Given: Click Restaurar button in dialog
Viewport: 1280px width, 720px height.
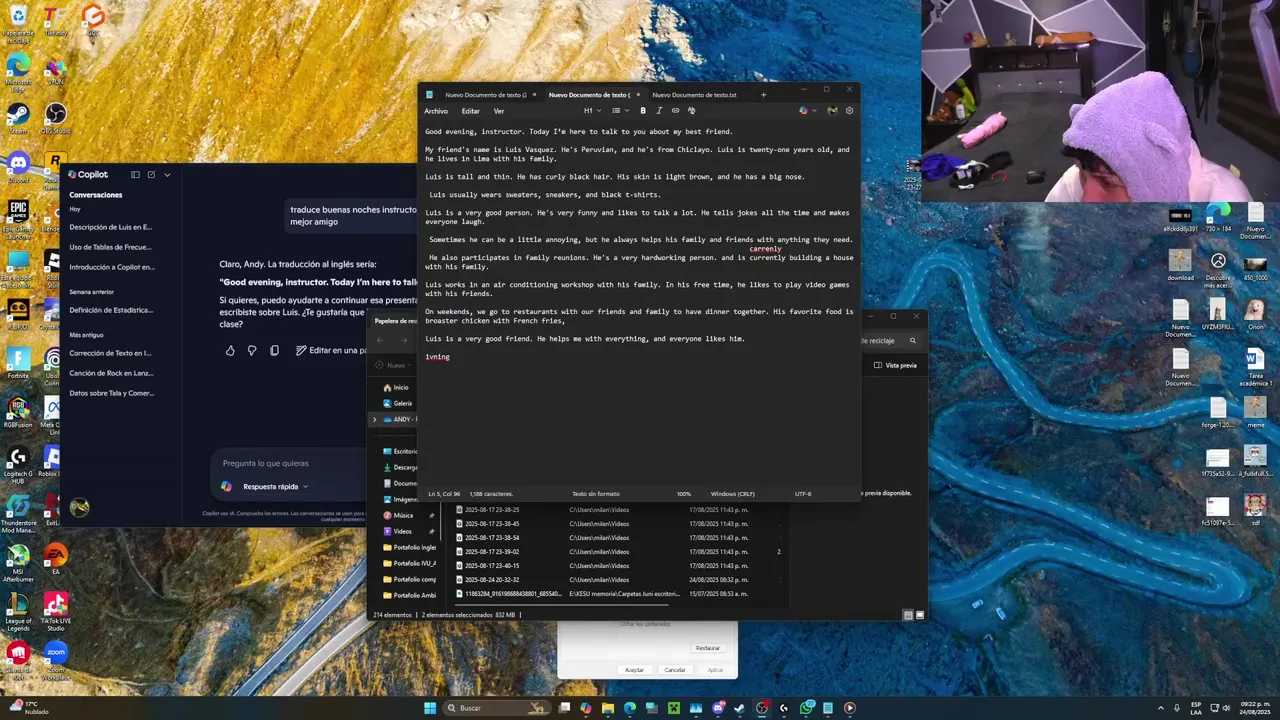Looking at the screenshot, I should coord(708,648).
